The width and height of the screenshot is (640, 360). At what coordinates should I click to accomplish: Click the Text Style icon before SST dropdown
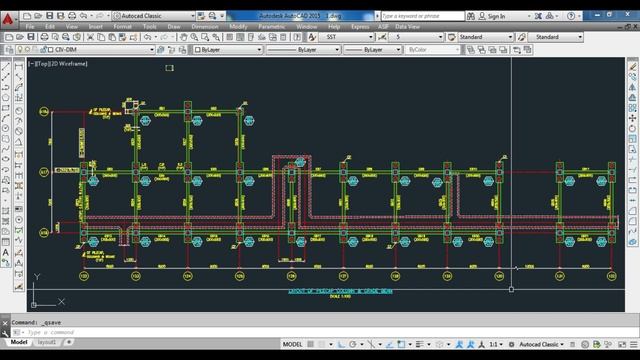point(312,37)
